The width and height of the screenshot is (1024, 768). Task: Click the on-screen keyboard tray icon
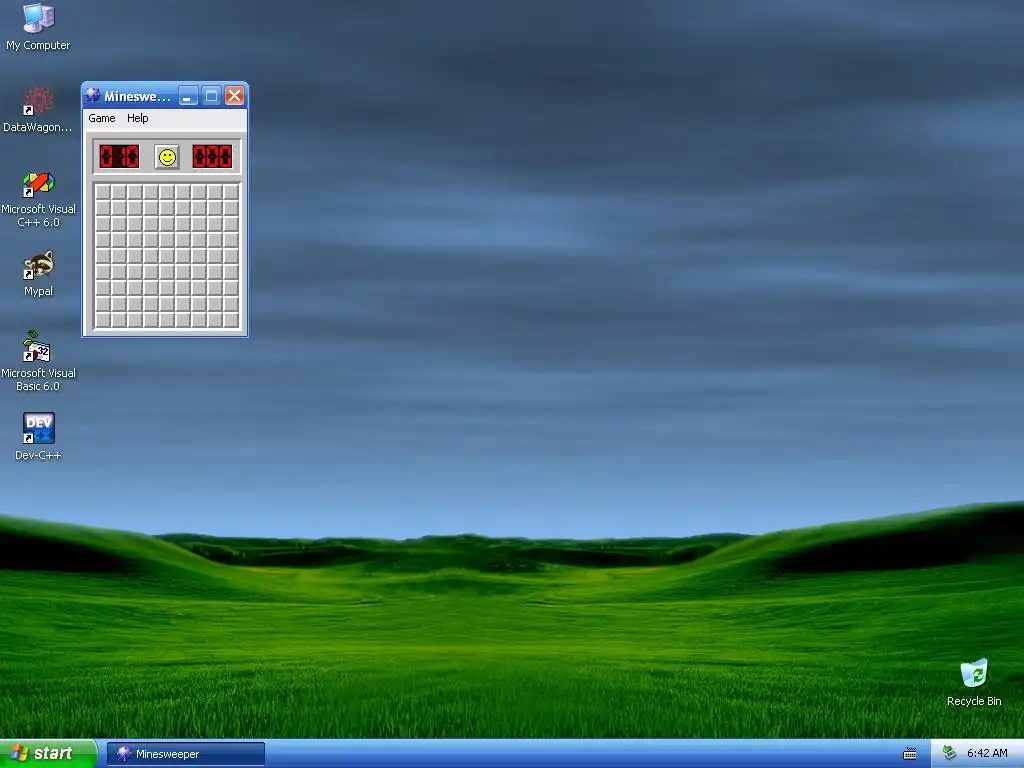(909, 754)
